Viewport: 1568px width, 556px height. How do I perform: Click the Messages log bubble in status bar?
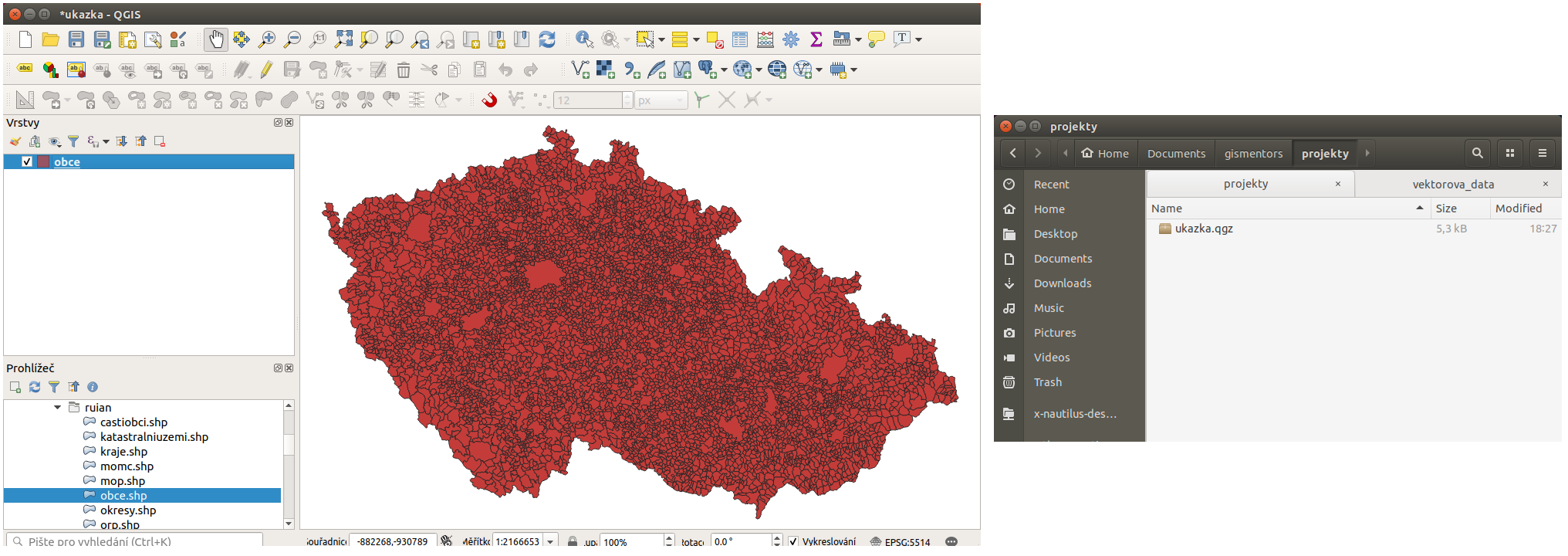pyautogui.click(x=951, y=541)
